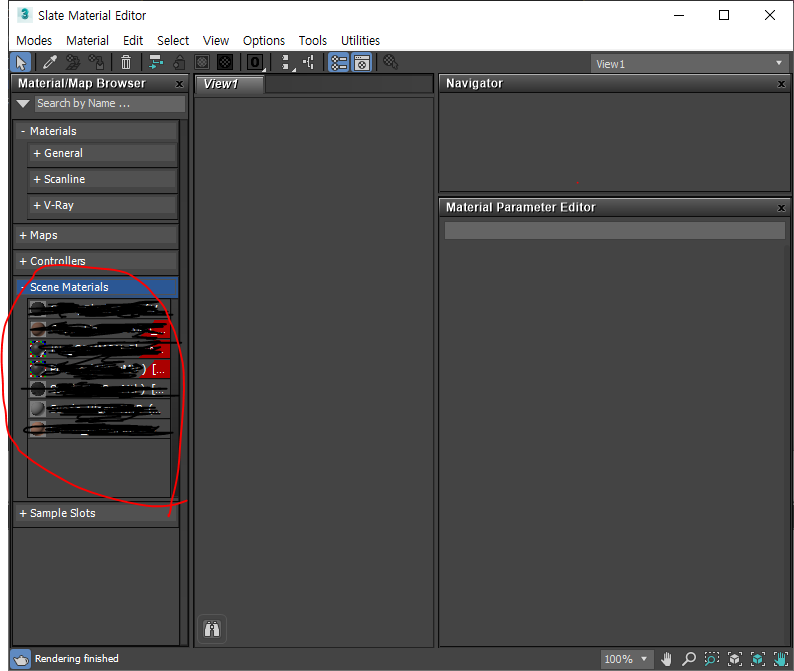
Task: Click Put Material to Scene icon
Action: coord(73,63)
